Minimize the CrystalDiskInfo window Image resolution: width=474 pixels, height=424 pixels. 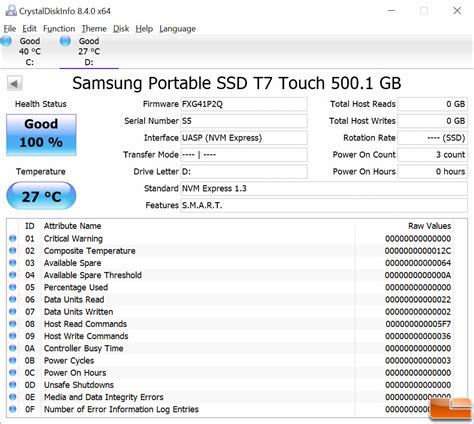[392, 11]
